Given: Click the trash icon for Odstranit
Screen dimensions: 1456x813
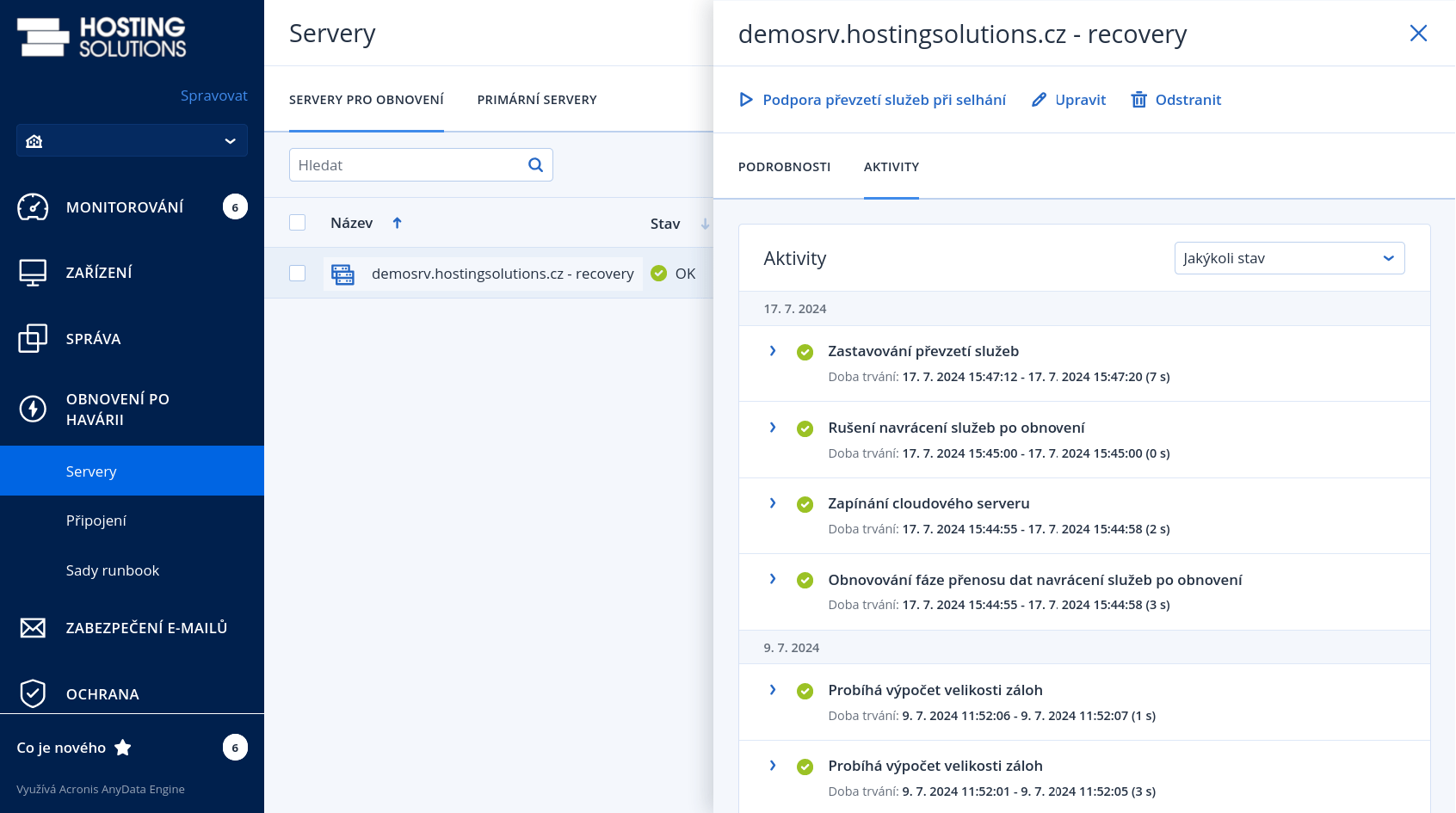Looking at the screenshot, I should 1139,100.
